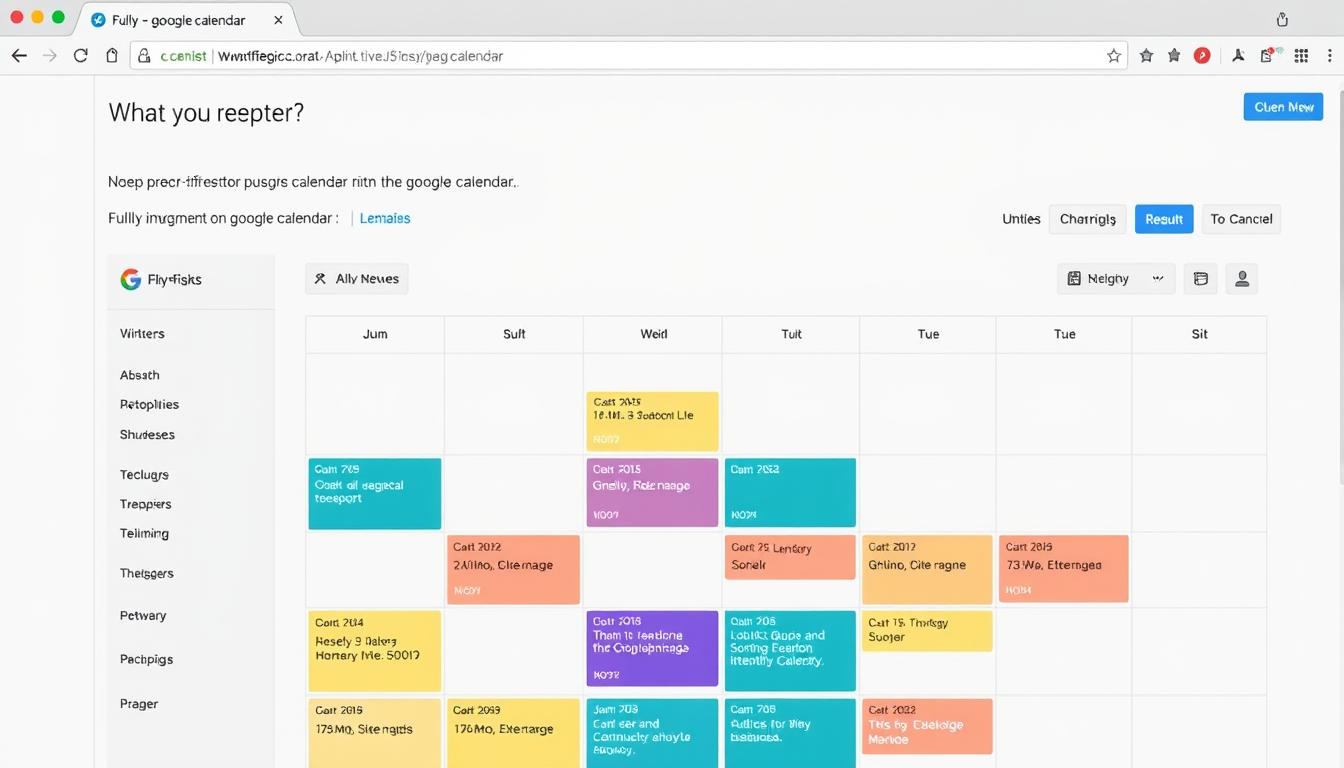Image resolution: width=1344 pixels, height=768 pixels.
Task: Switch to the Result view
Action: tap(1163, 218)
